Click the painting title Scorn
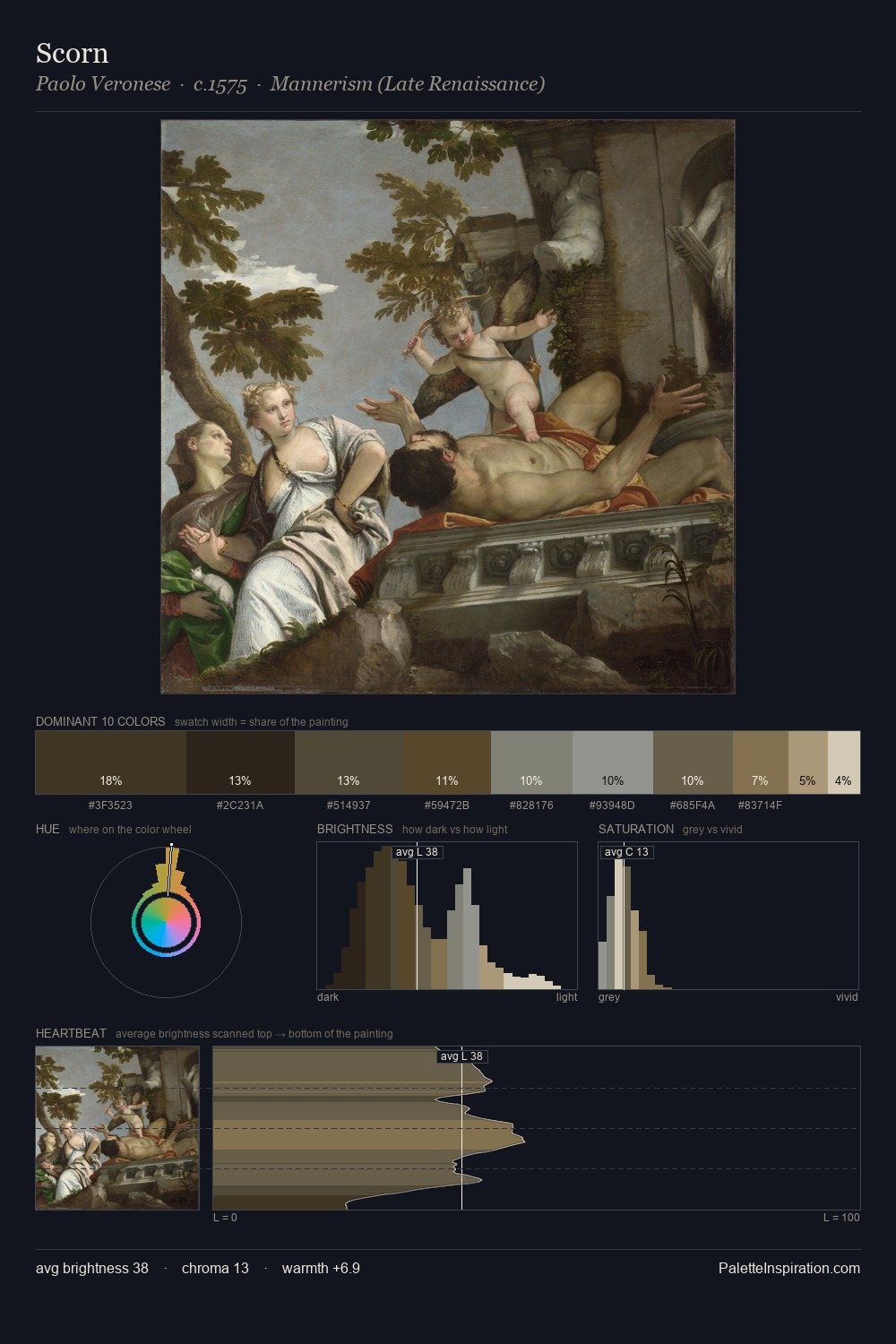This screenshot has height=1344, width=896. [x=73, y=53]
